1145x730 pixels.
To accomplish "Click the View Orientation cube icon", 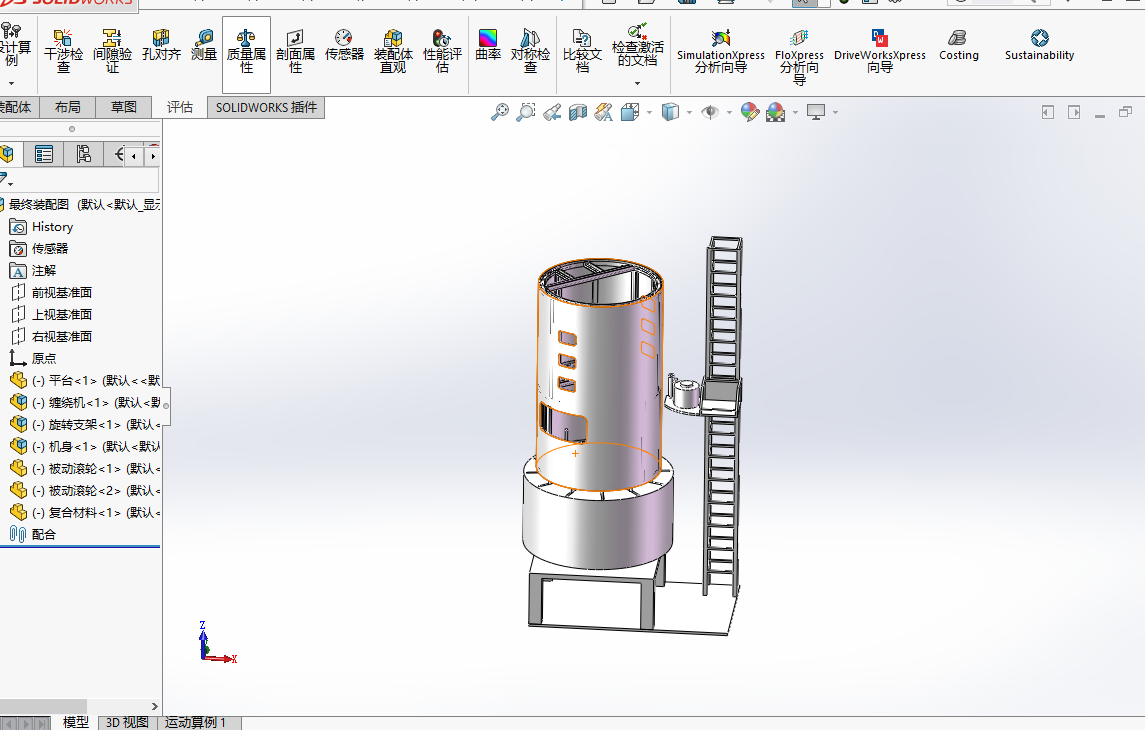I will (629, 112).
